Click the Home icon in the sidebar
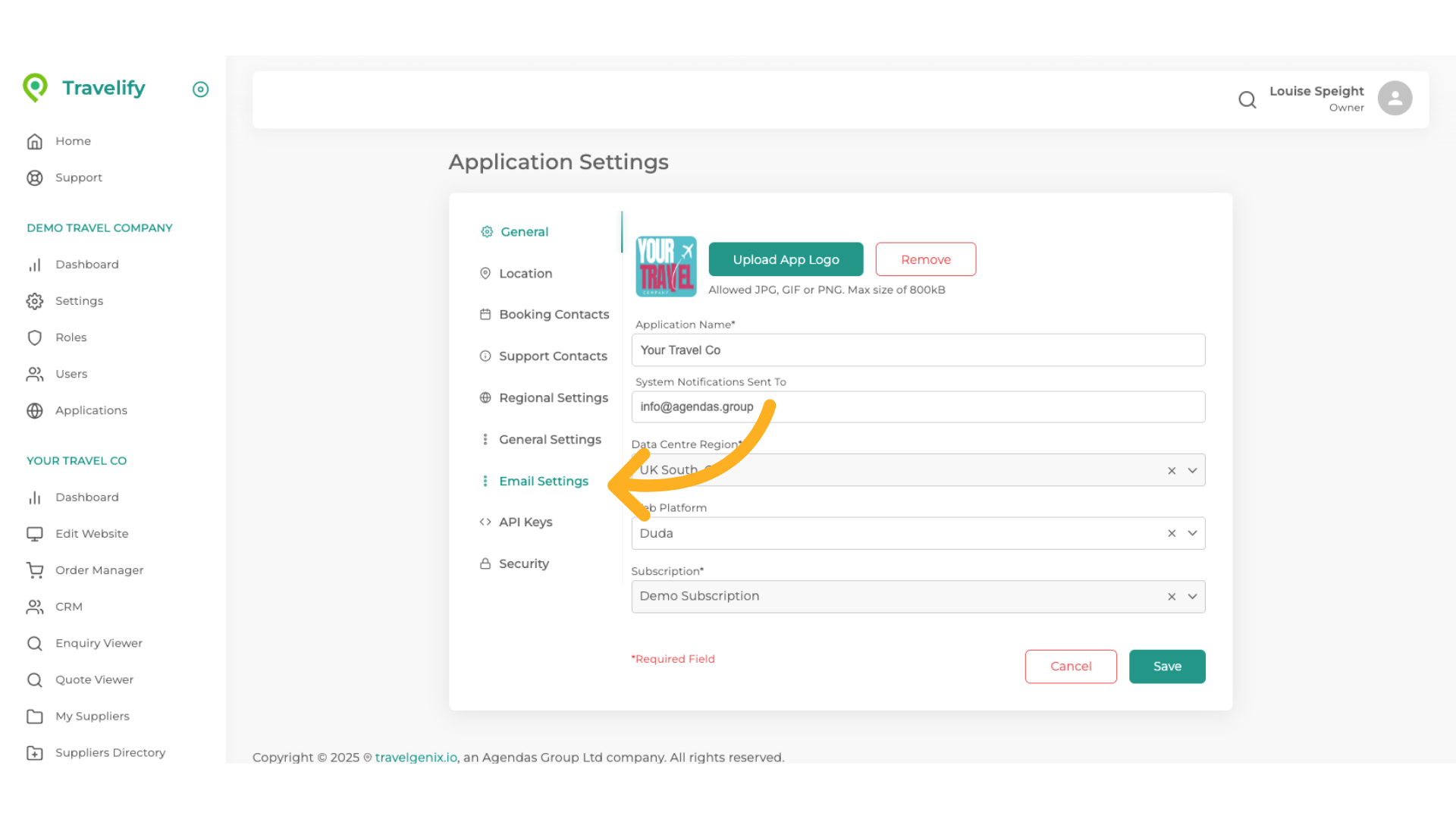This screenshot has height=819, width=1456. pos(35,141)
